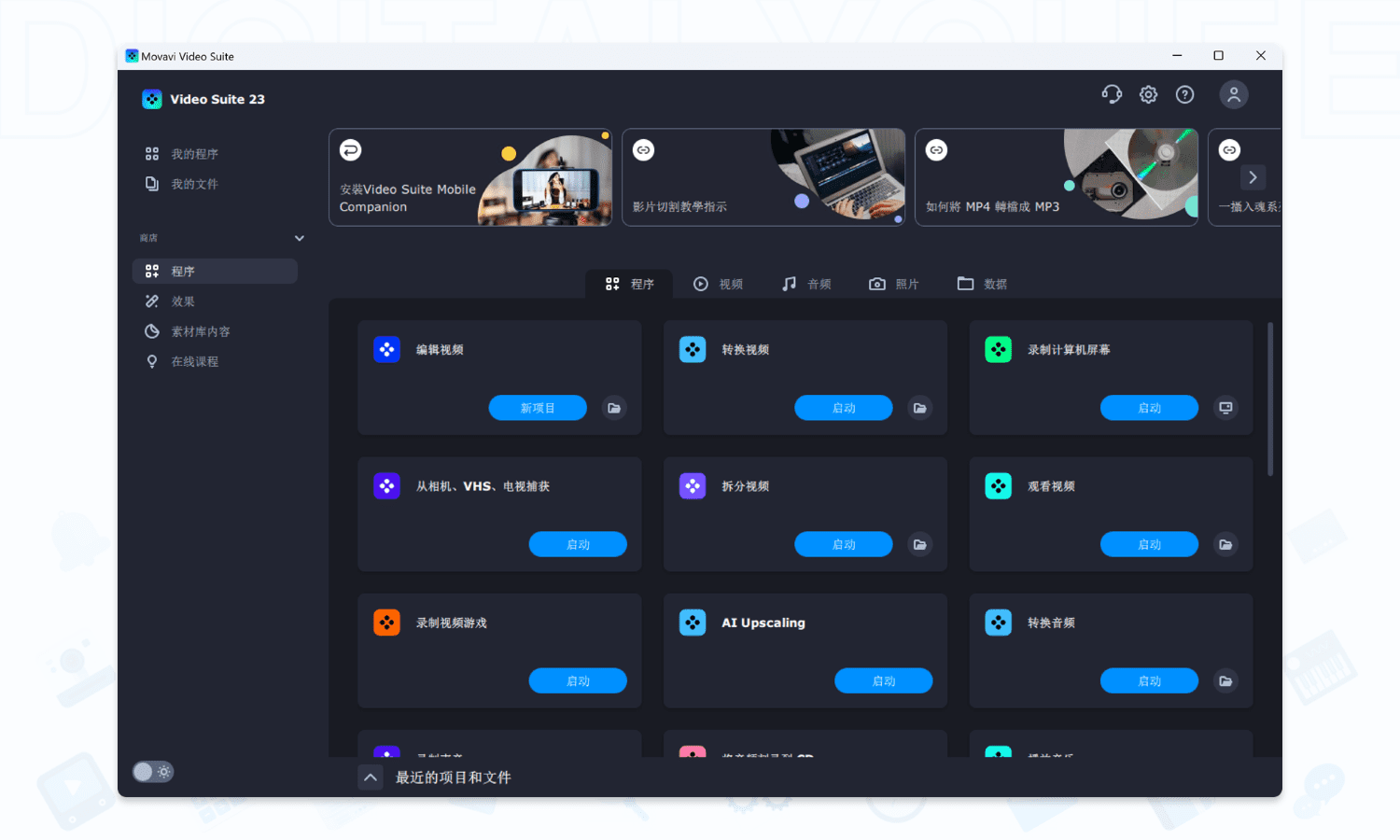Click 启动 for 录制计算机屏幕
Image resolution: width=1400 pixels, height=840 pixels.
pyautogui.click(x=1149, y=408)
